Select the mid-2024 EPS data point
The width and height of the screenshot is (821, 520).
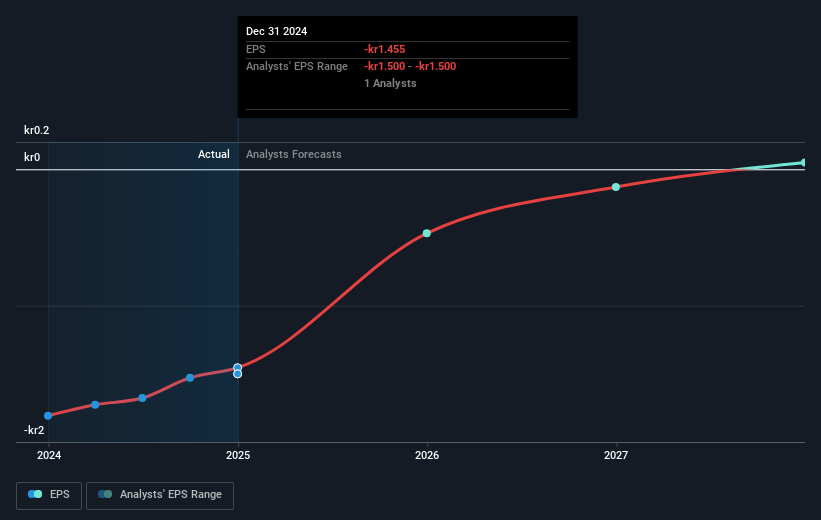[142, 398]
